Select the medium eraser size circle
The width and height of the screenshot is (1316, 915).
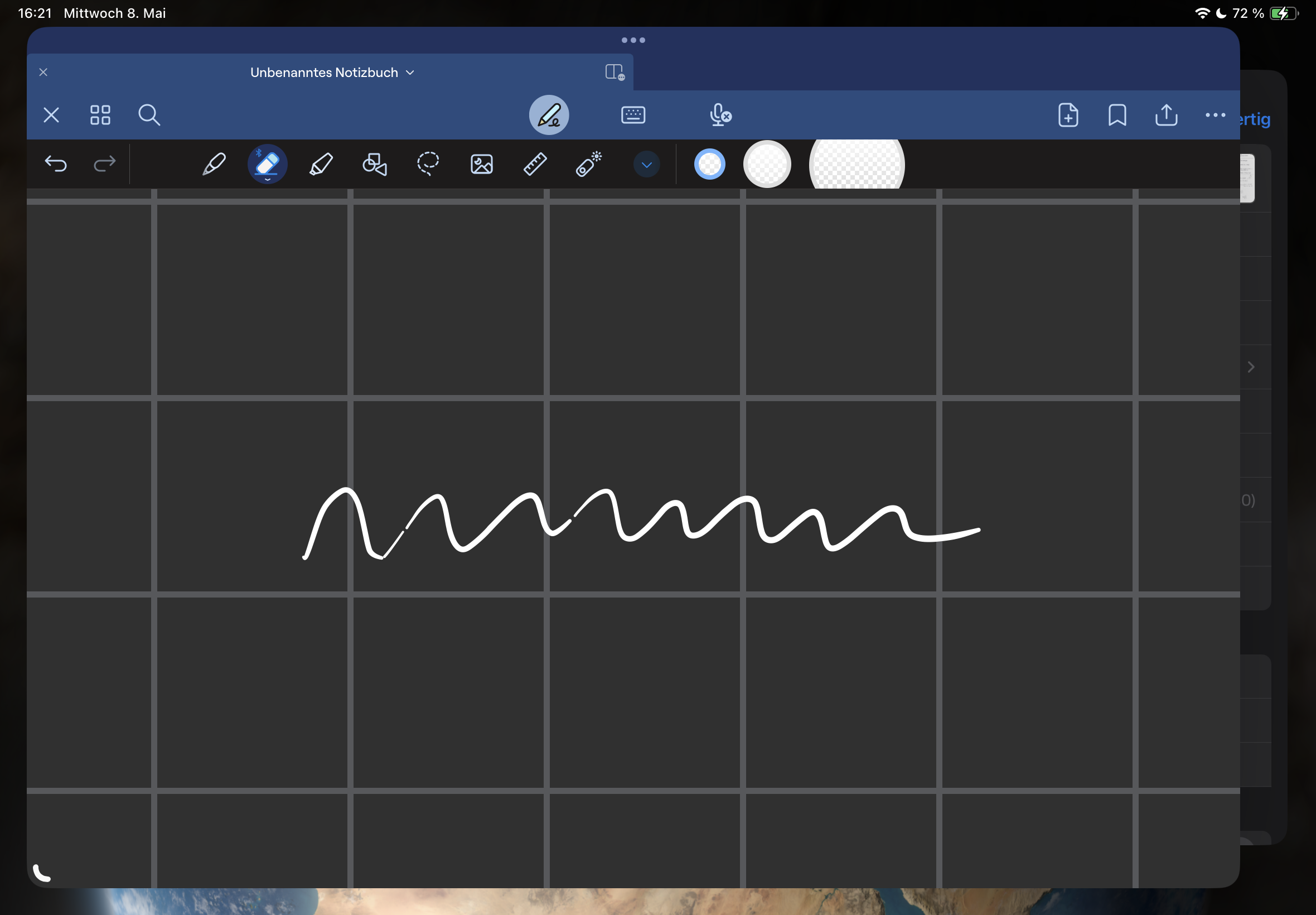(767, 165)
